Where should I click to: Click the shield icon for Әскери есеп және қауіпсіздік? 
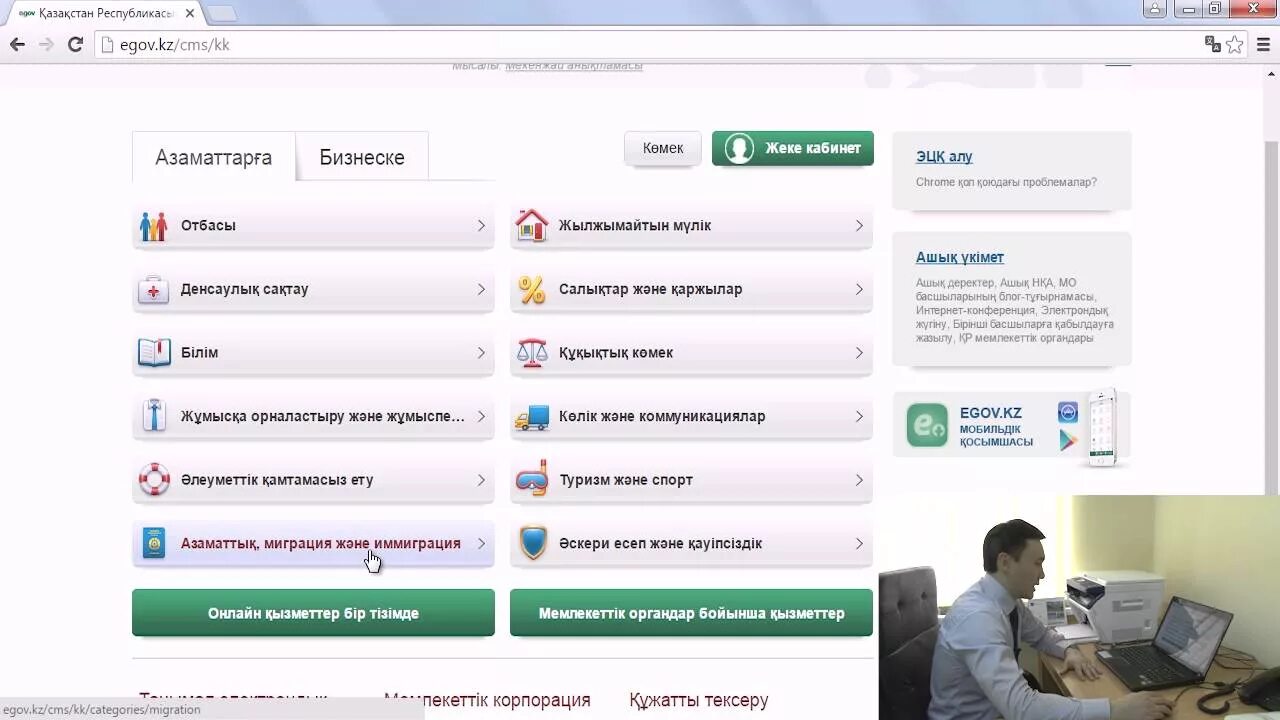pos(532,544)
